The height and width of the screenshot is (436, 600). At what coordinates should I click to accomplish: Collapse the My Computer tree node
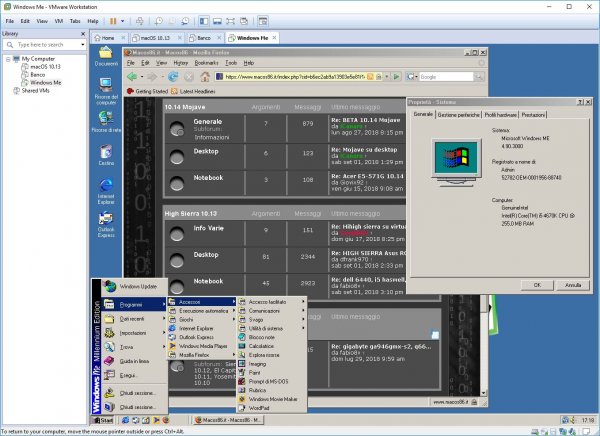(8, 59)
